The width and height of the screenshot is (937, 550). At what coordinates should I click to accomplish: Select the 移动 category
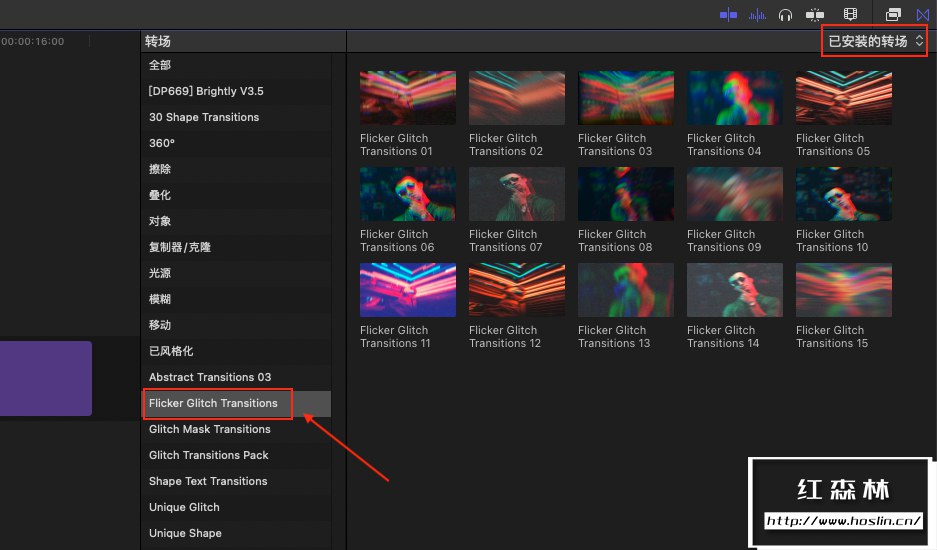point(236,325)
